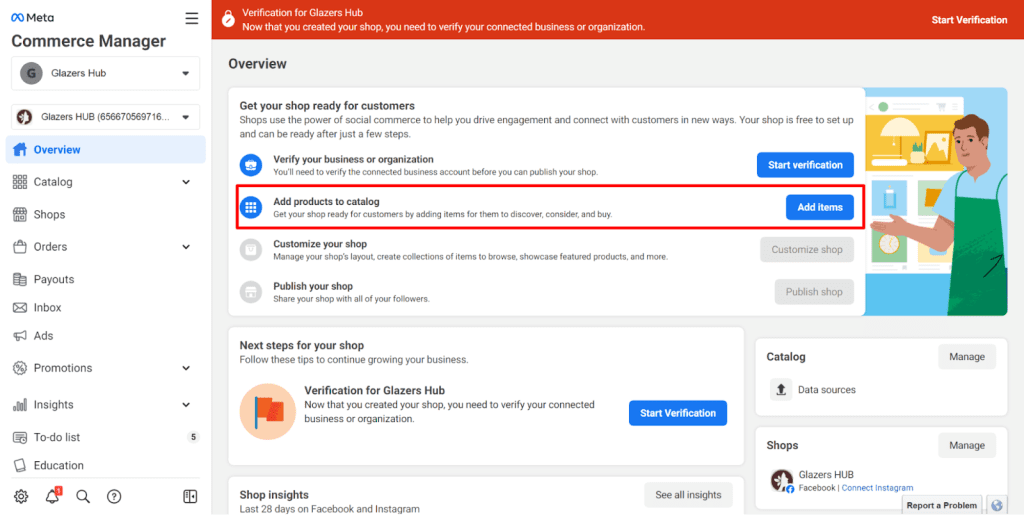The image size is (1024, 515).
Task: Open the hamburger menu icon
Action: [x=191, y=18]
